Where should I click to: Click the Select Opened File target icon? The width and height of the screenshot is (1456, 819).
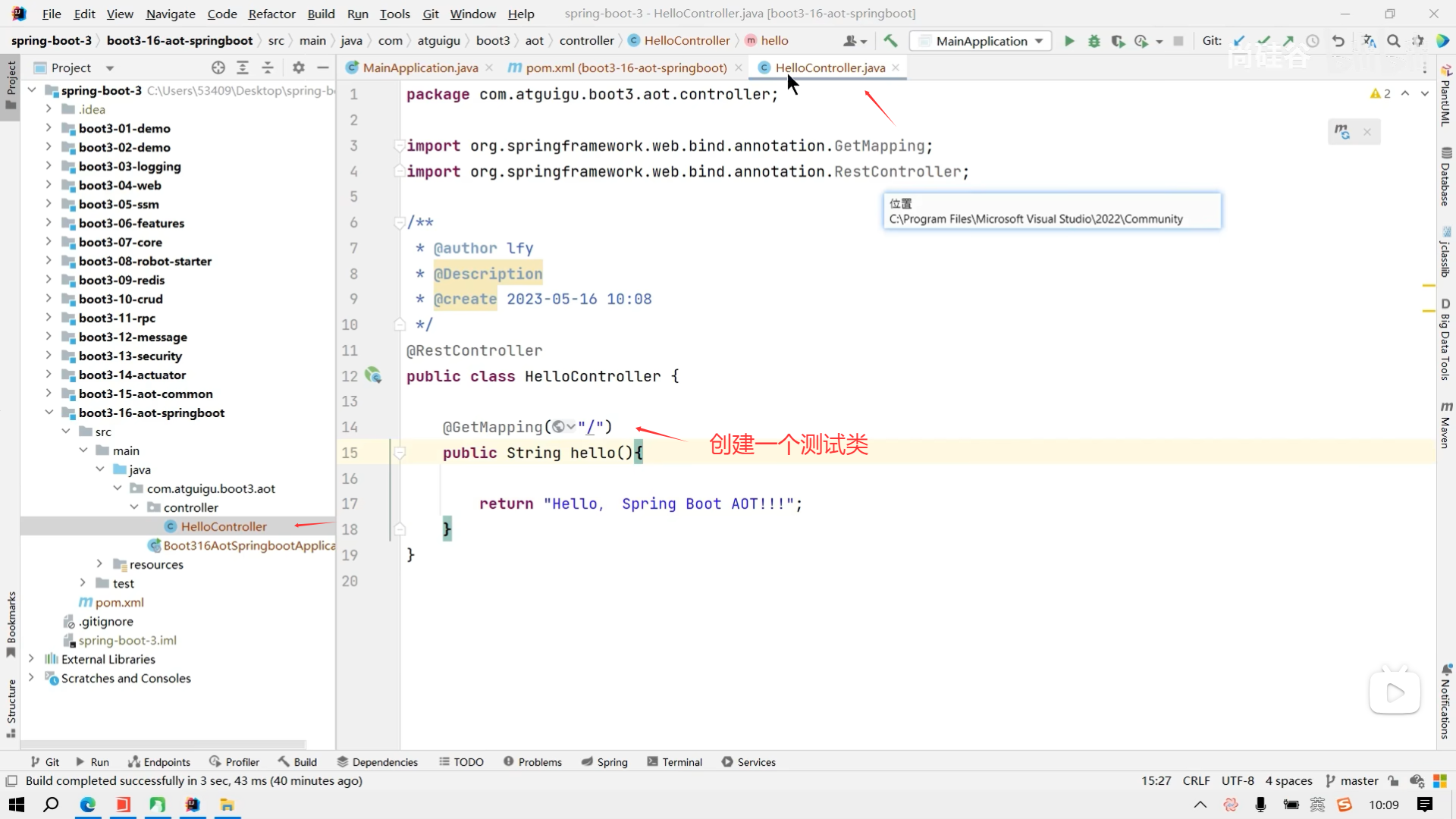pyautogui.click(x=218, y=67)
